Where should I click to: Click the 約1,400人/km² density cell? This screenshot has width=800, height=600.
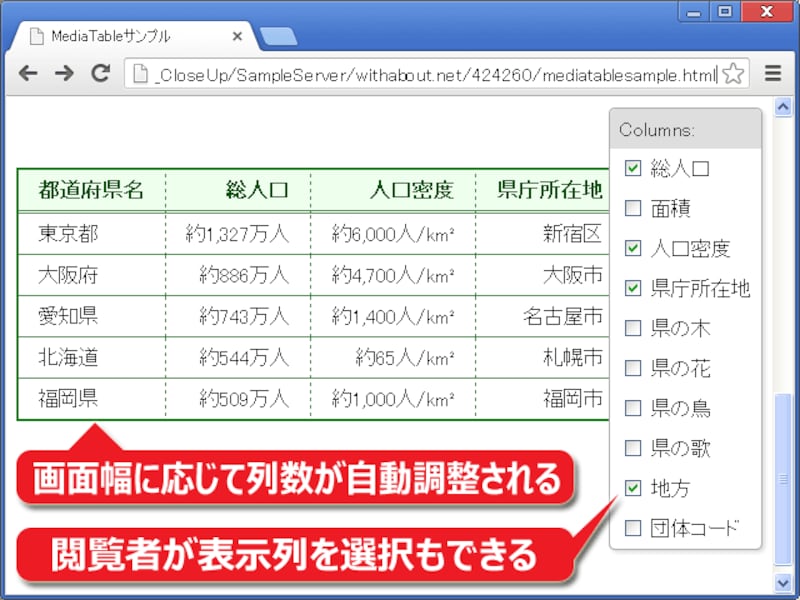[393, 316]
